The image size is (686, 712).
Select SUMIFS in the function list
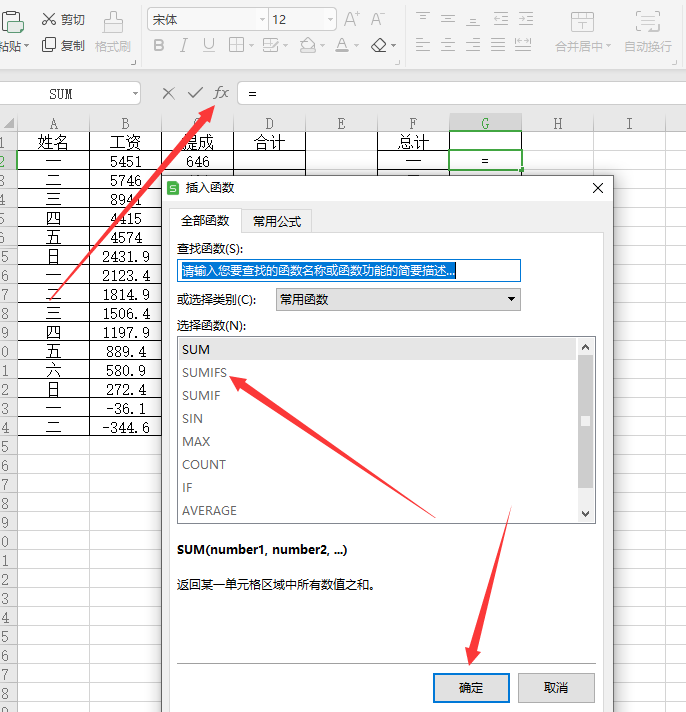(x=377, y=372)
